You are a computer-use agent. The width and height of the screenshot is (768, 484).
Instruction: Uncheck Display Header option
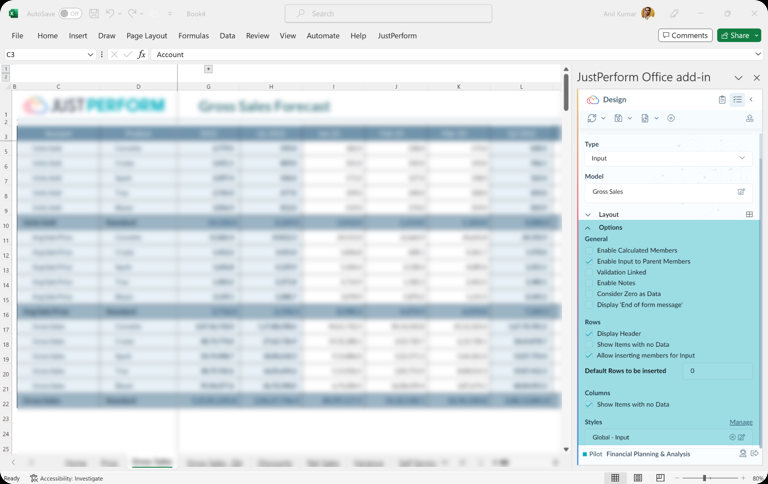(589, 334)
